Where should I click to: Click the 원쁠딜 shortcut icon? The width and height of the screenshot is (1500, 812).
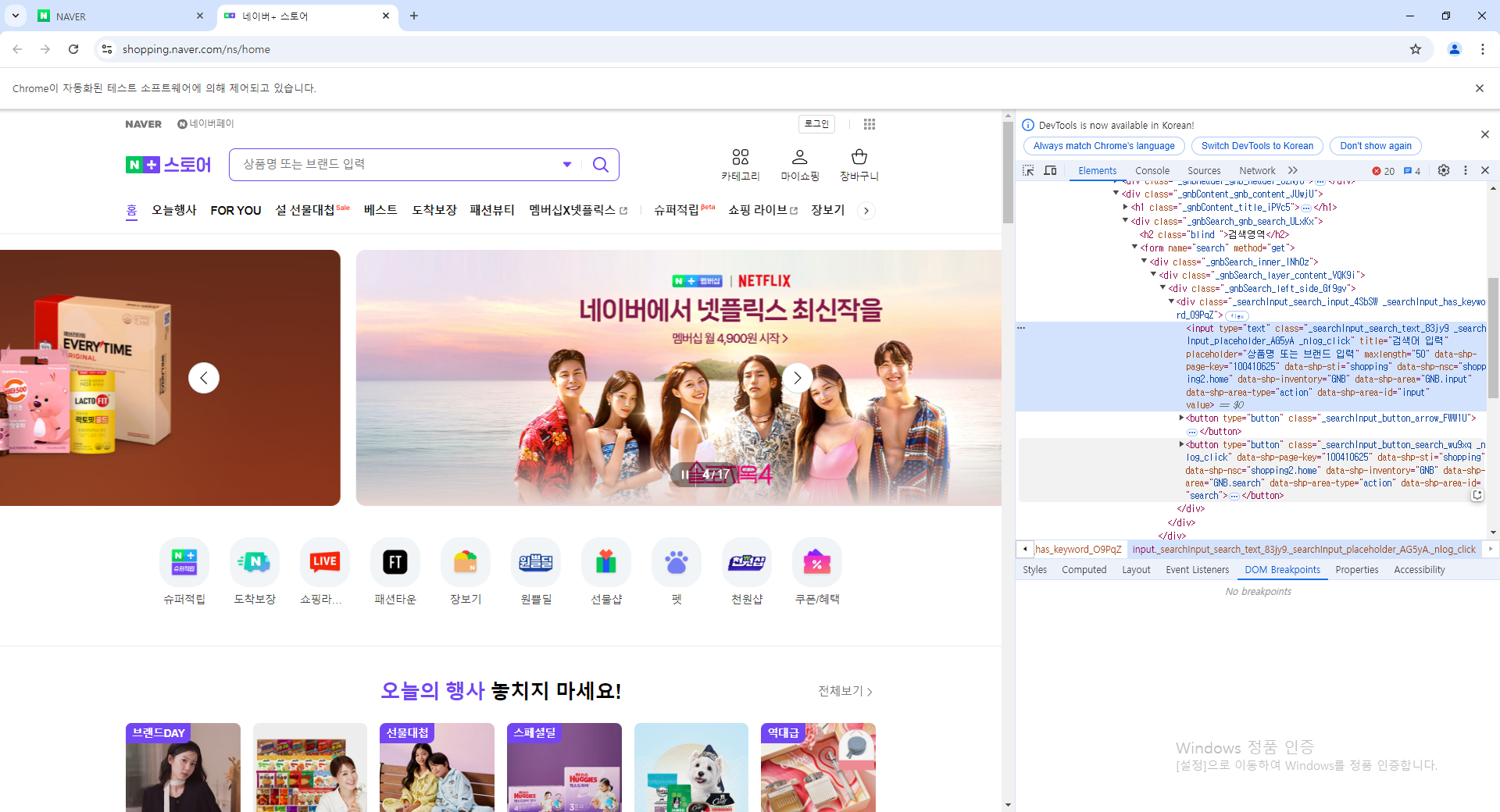pyautogui.click(x=536, y=562)
